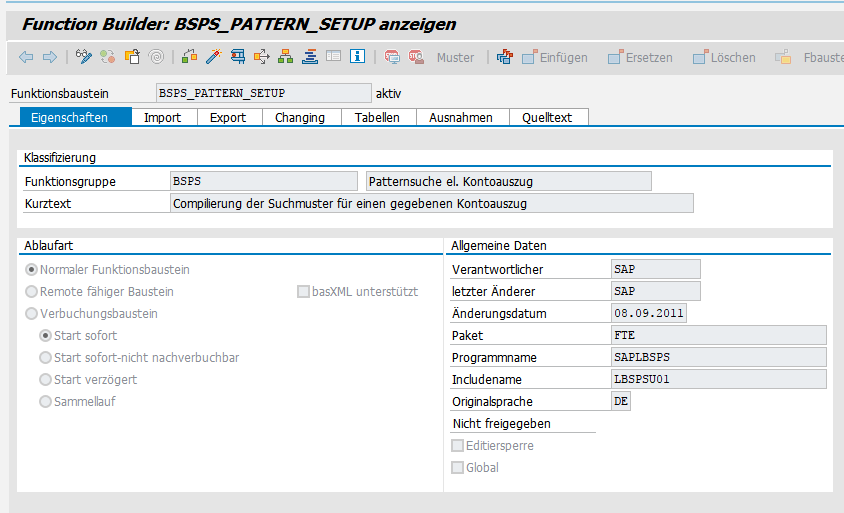Open the Quelltext tab
Screen dimensions: 844x513
547,117
